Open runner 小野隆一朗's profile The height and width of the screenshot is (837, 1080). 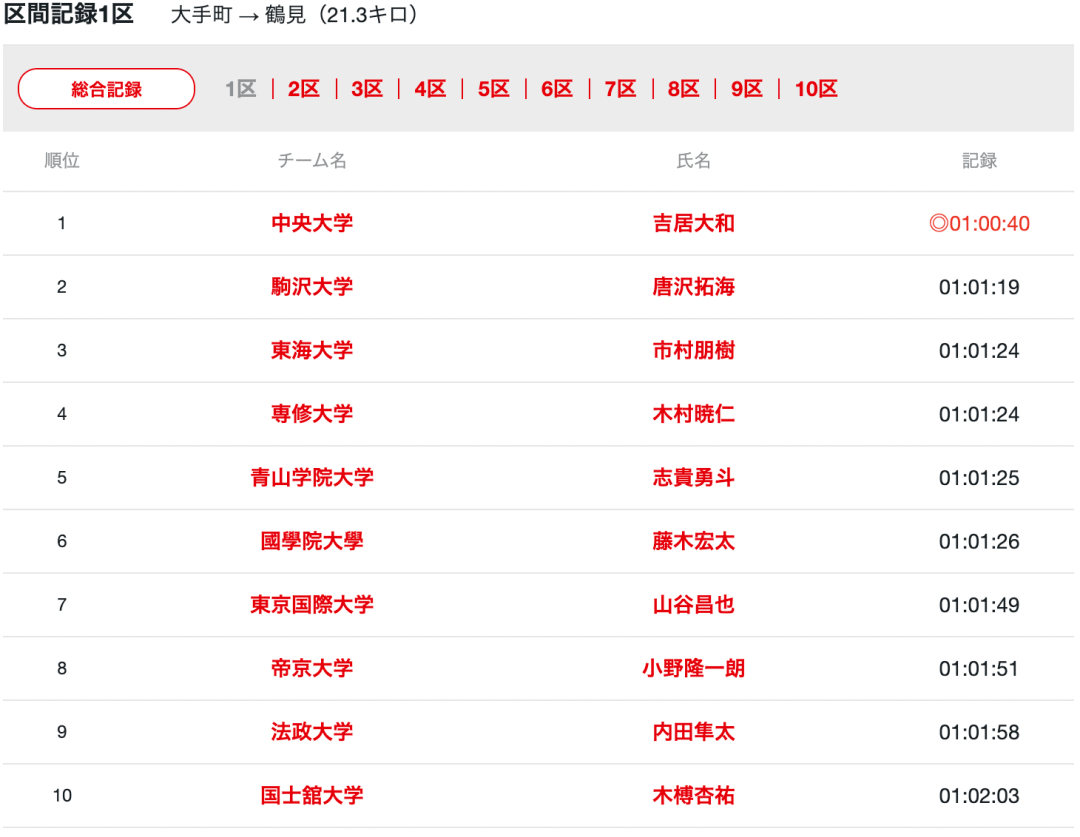coord(693,668)
